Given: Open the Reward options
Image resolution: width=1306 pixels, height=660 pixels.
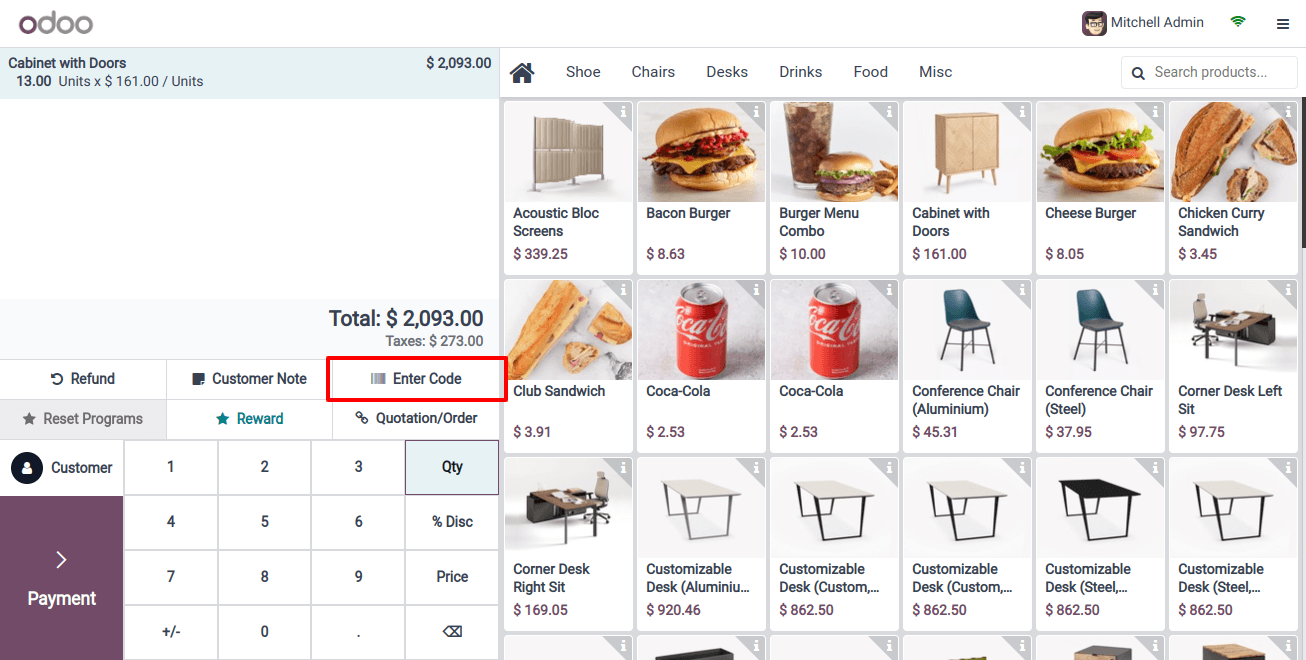Looking at the screenshot, I should [x=250, y=419].
